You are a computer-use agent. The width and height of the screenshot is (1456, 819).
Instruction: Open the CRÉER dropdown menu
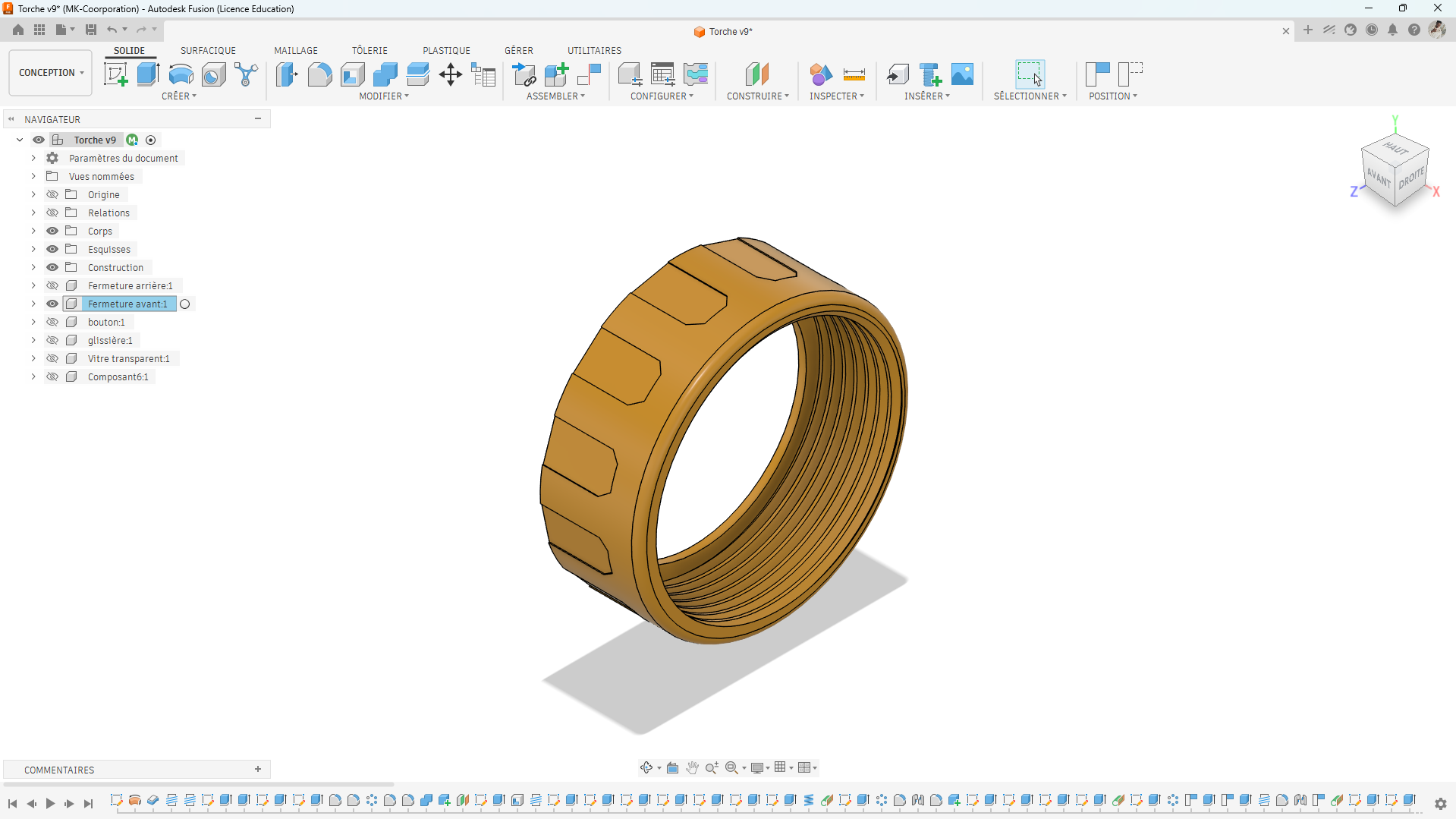(x=179, y=96)
